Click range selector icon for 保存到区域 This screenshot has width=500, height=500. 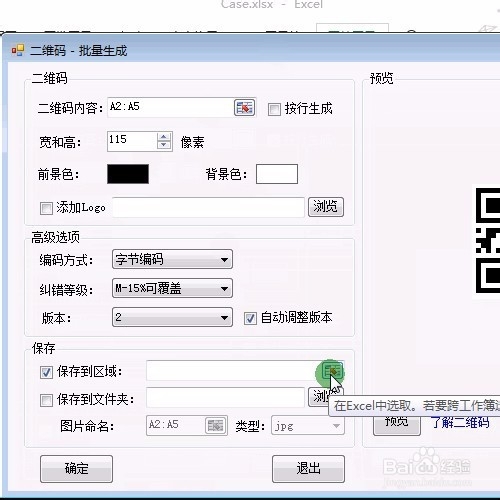(x=333, y=371)
